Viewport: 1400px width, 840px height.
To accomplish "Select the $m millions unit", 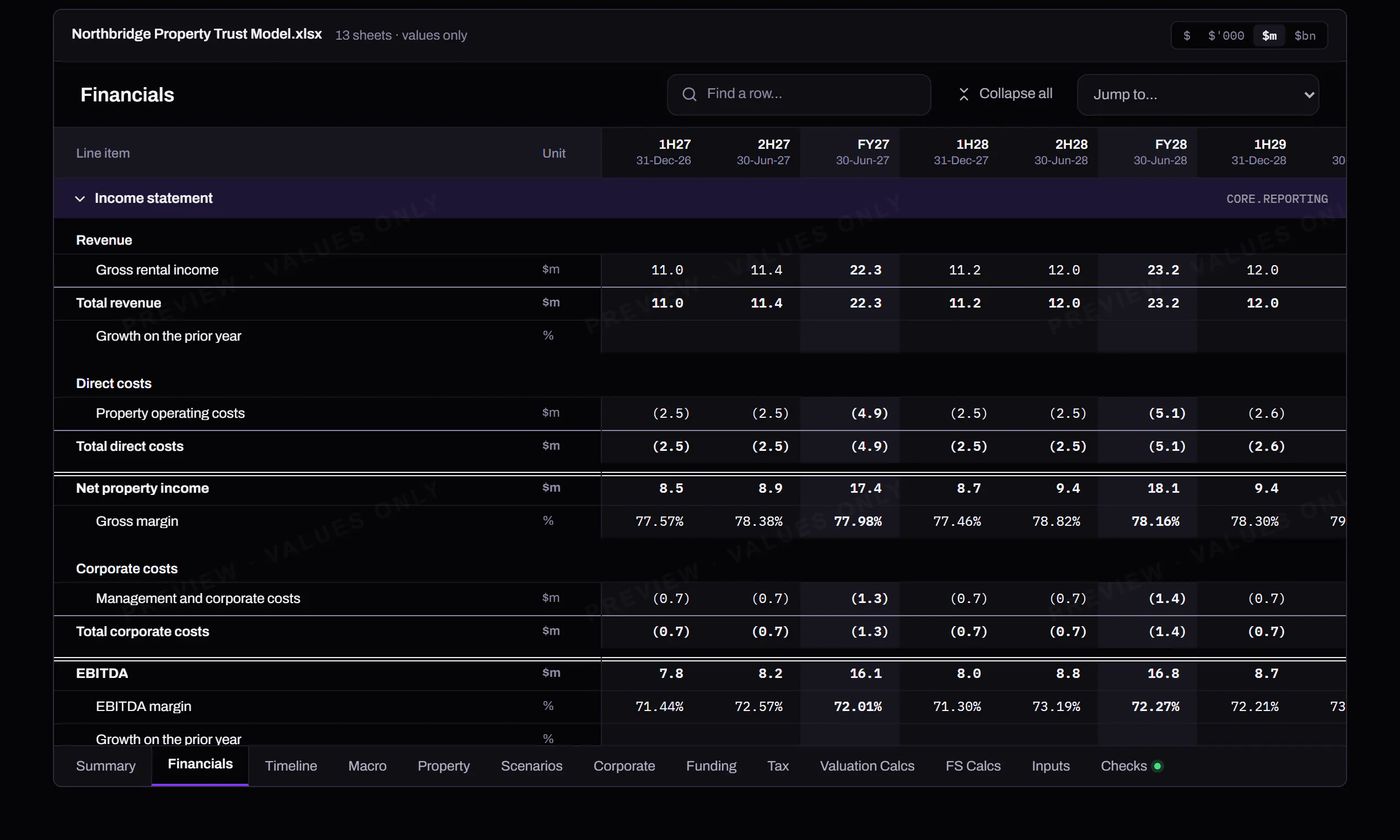I will coord(1269,36).
